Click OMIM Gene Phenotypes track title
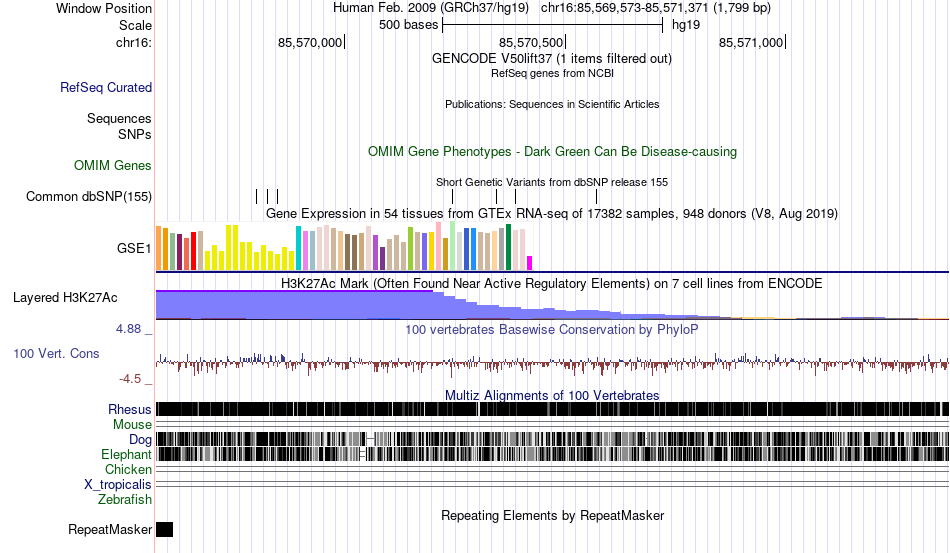 (552, 151)
